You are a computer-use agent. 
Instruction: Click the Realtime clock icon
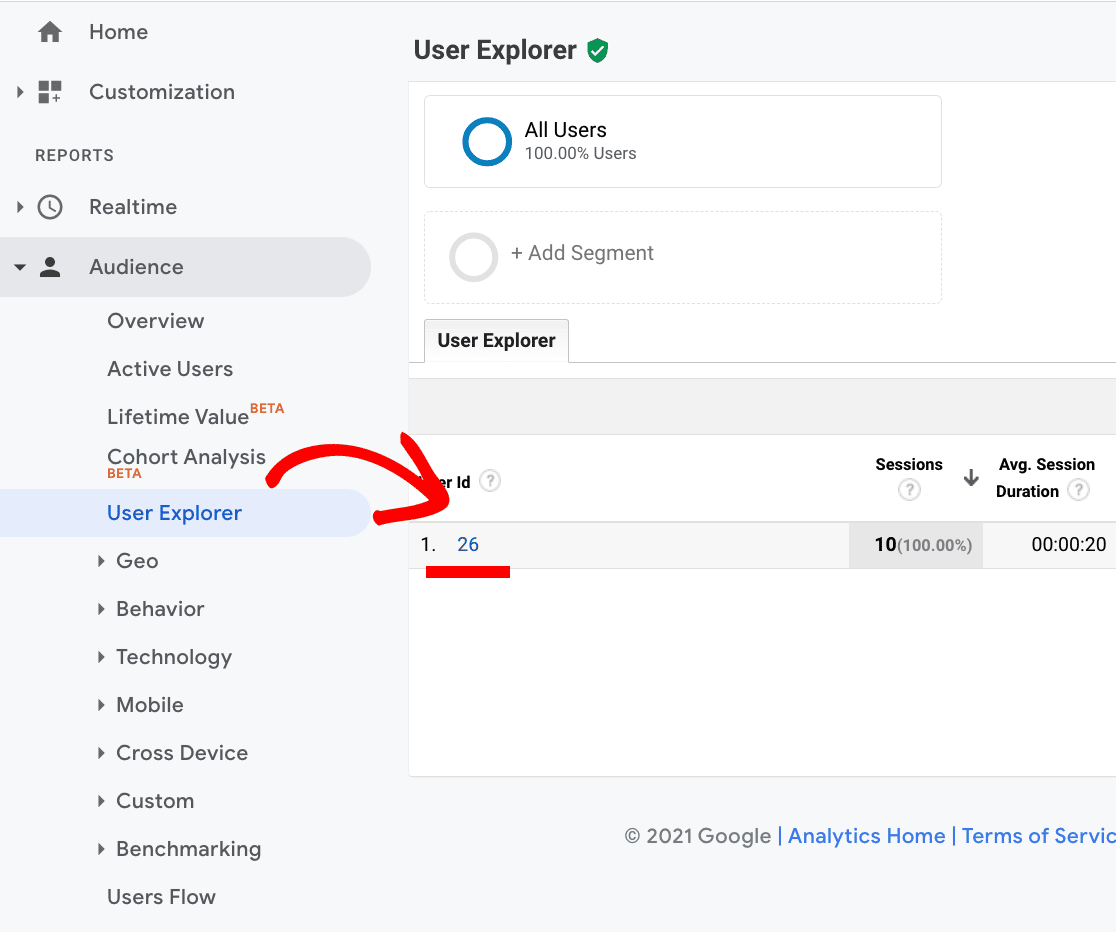48,206
